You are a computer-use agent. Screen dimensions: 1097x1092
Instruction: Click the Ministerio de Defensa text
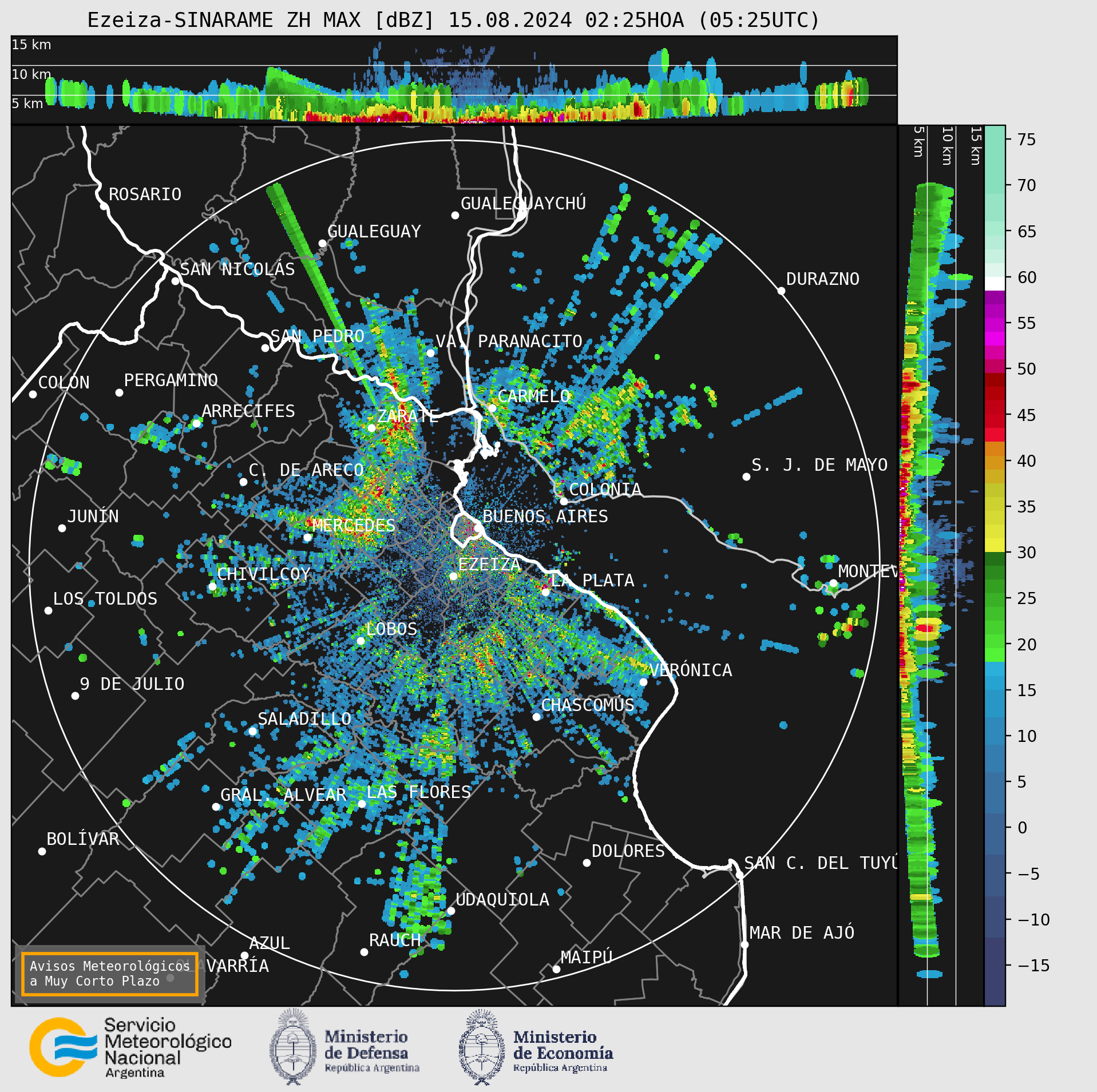(x=371, y=1051)
